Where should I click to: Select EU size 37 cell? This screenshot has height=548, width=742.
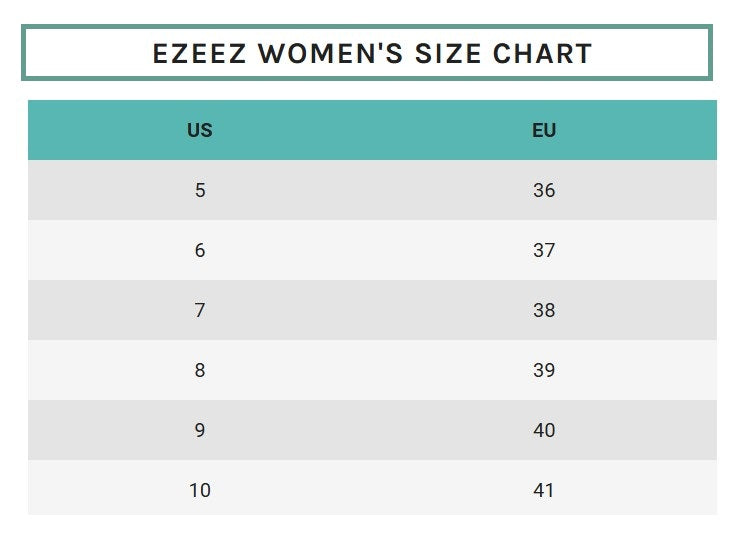click(544, 250)
